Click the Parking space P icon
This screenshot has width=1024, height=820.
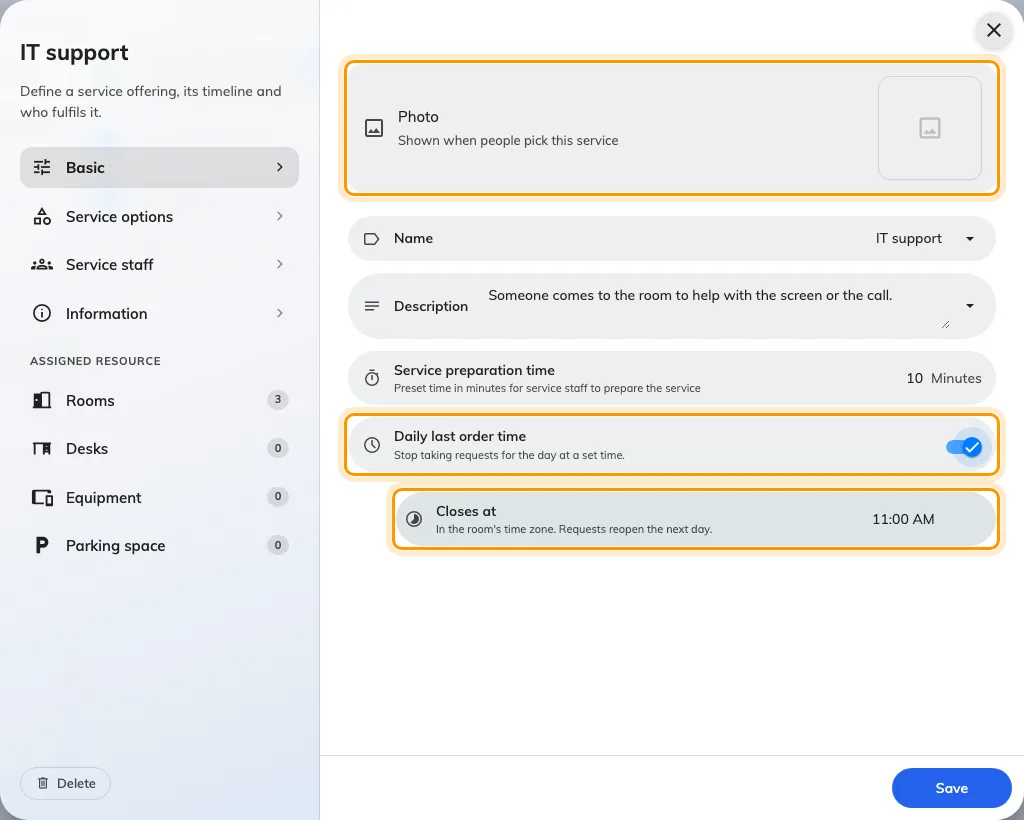pos(42,545)
